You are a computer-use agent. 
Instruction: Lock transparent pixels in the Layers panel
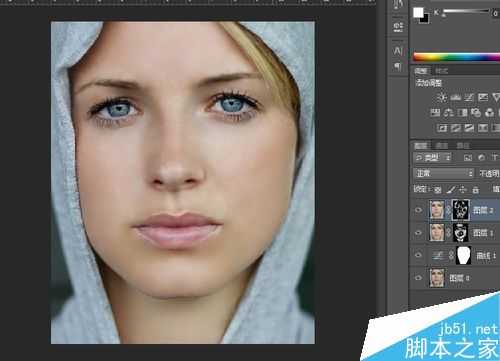click(438, 190)
